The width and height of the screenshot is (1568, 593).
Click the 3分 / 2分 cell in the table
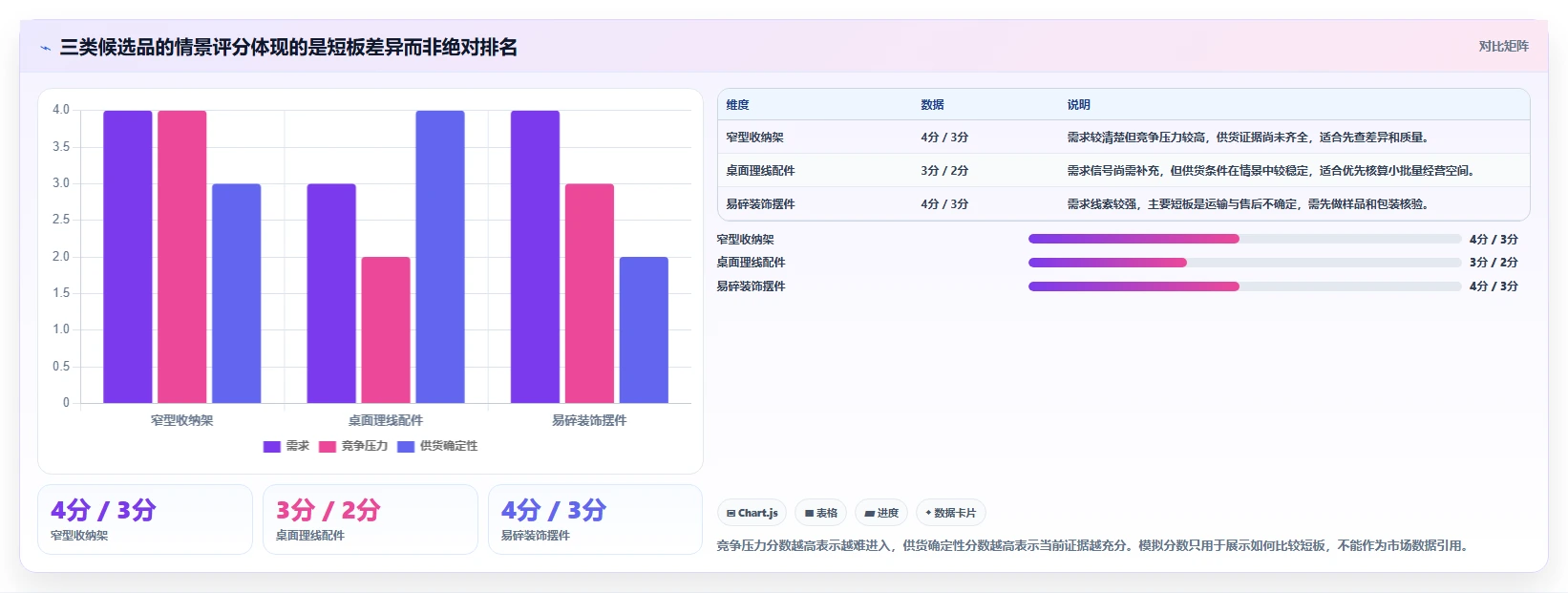[944, 171]
